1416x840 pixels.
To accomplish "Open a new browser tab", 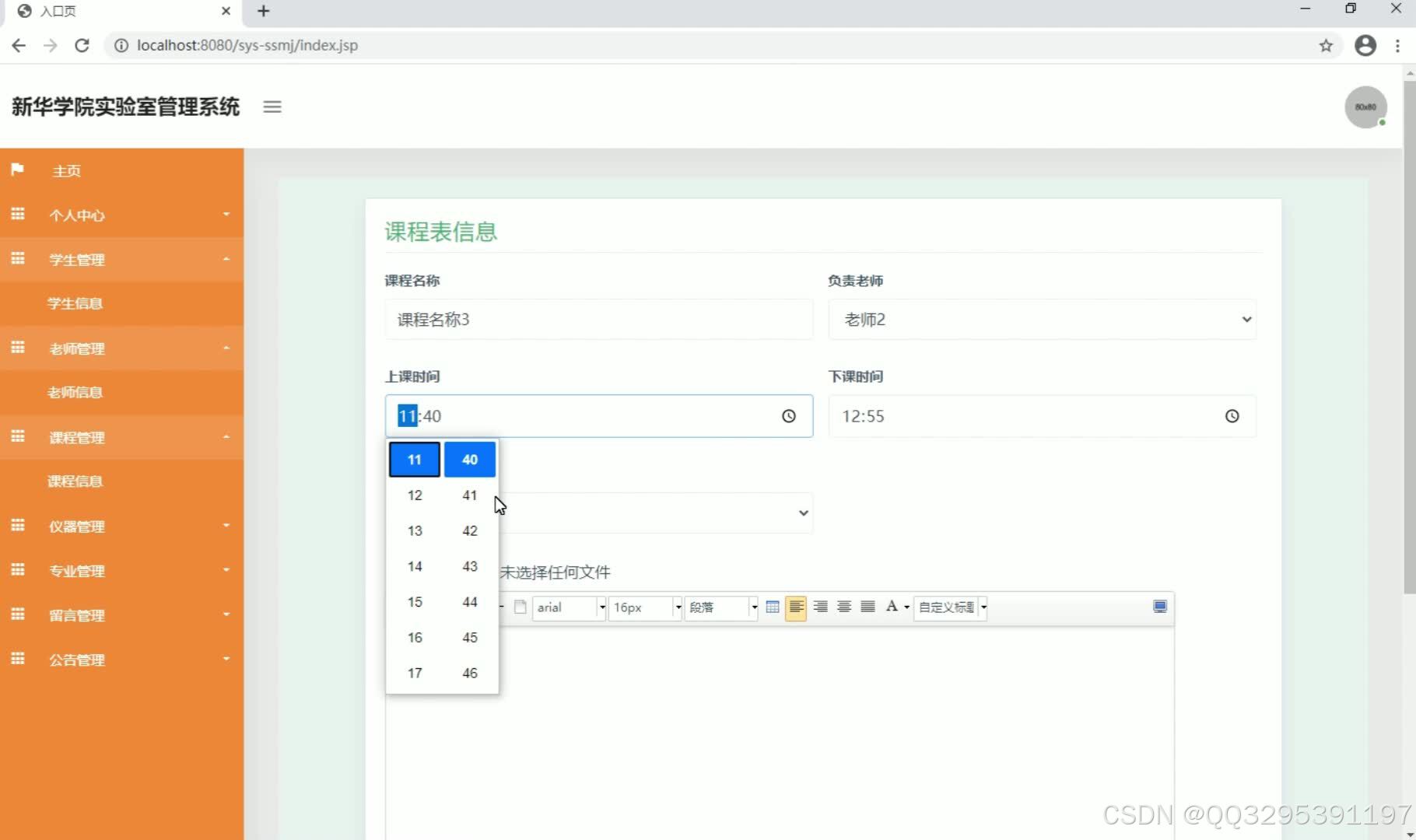I will coord(264,11).
